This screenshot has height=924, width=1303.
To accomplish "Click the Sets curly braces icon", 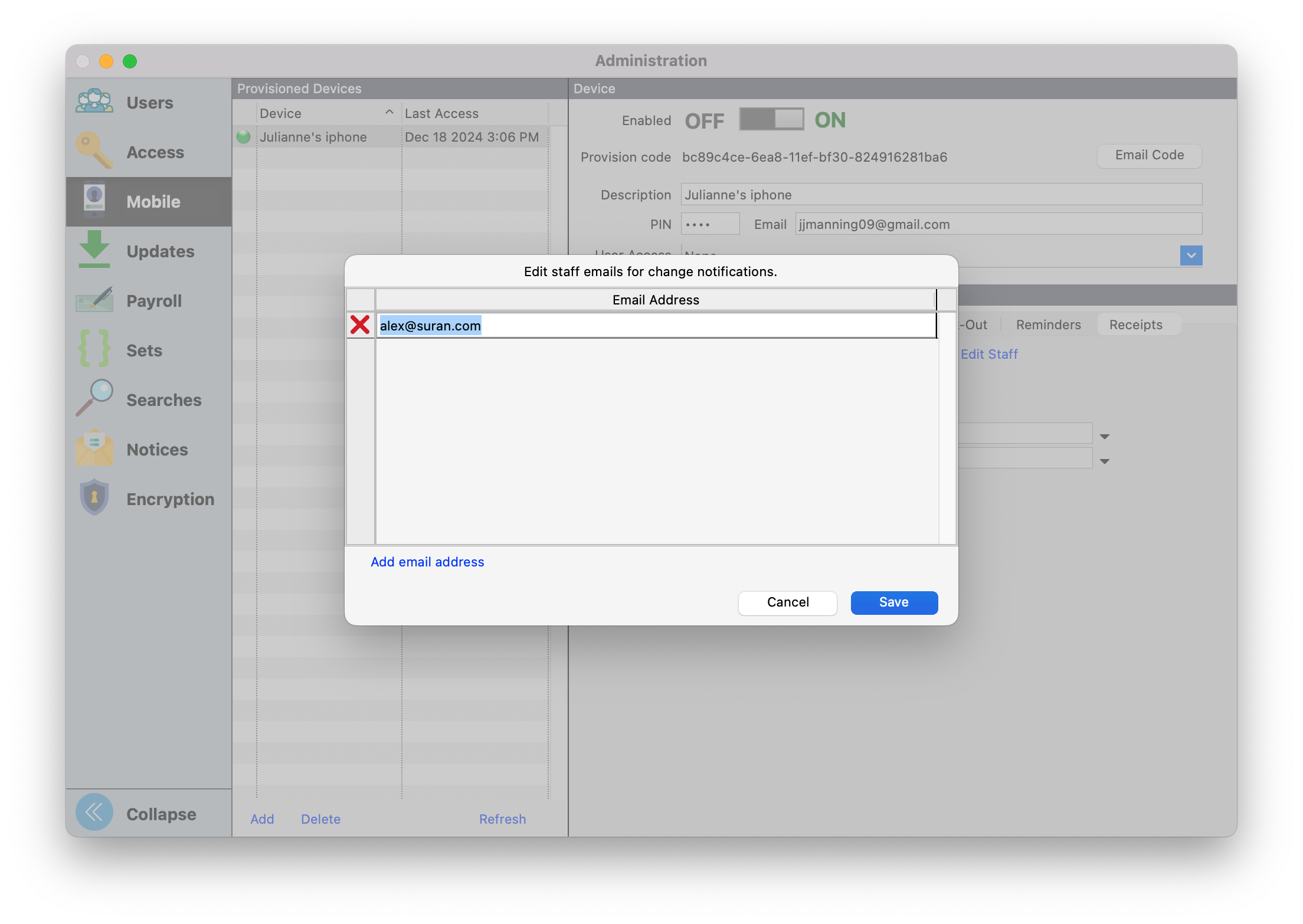I will [94, 349].
